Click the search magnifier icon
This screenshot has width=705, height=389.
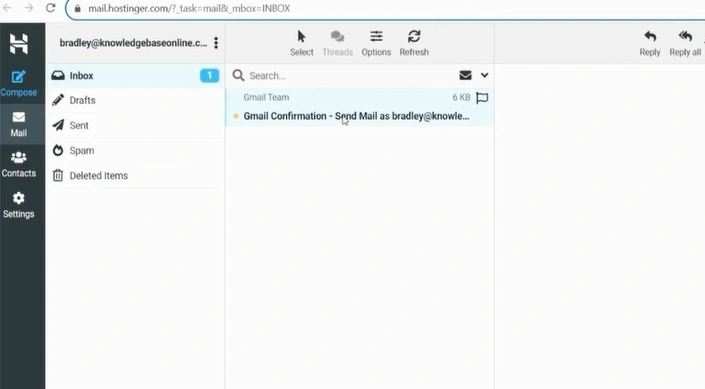click(x=238, y=76)
